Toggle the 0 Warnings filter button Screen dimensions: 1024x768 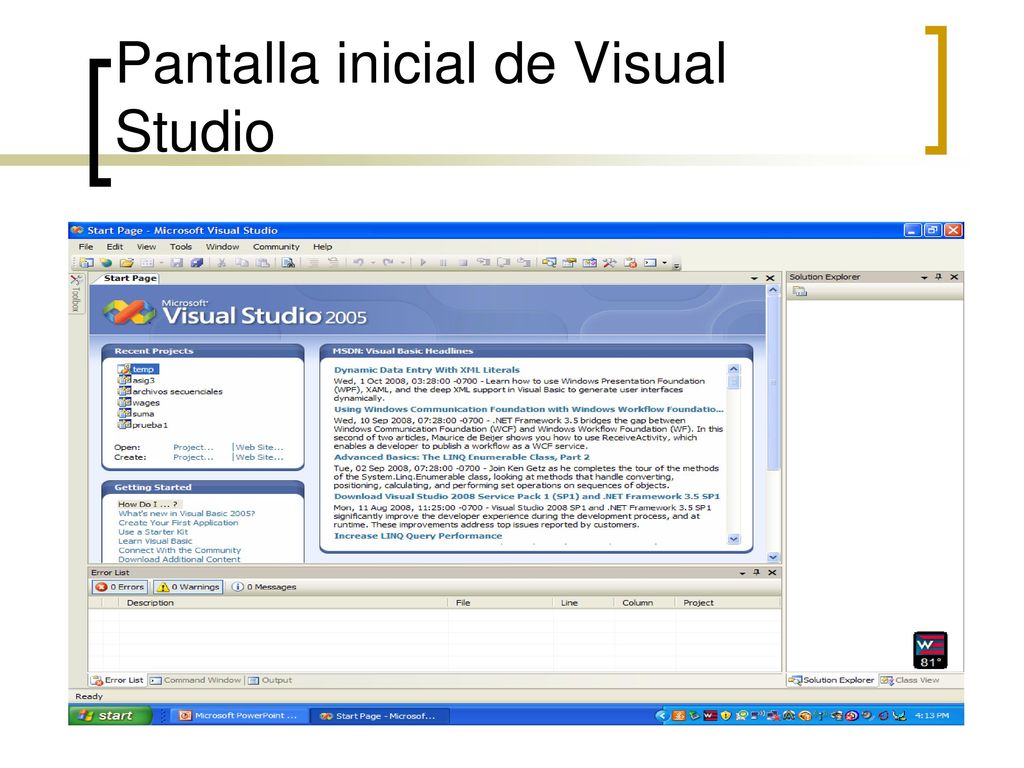pos(188,587)
